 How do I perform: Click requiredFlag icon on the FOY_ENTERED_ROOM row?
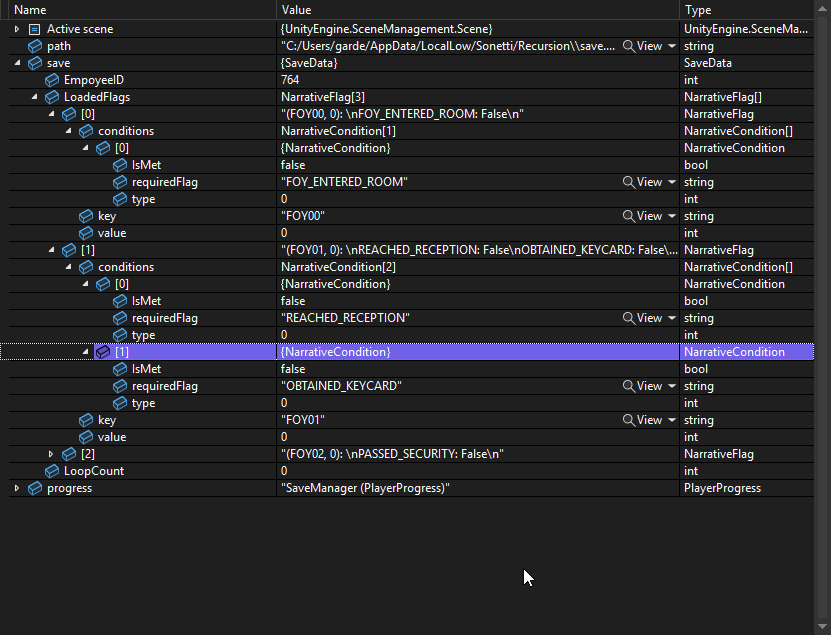[120, 182]
